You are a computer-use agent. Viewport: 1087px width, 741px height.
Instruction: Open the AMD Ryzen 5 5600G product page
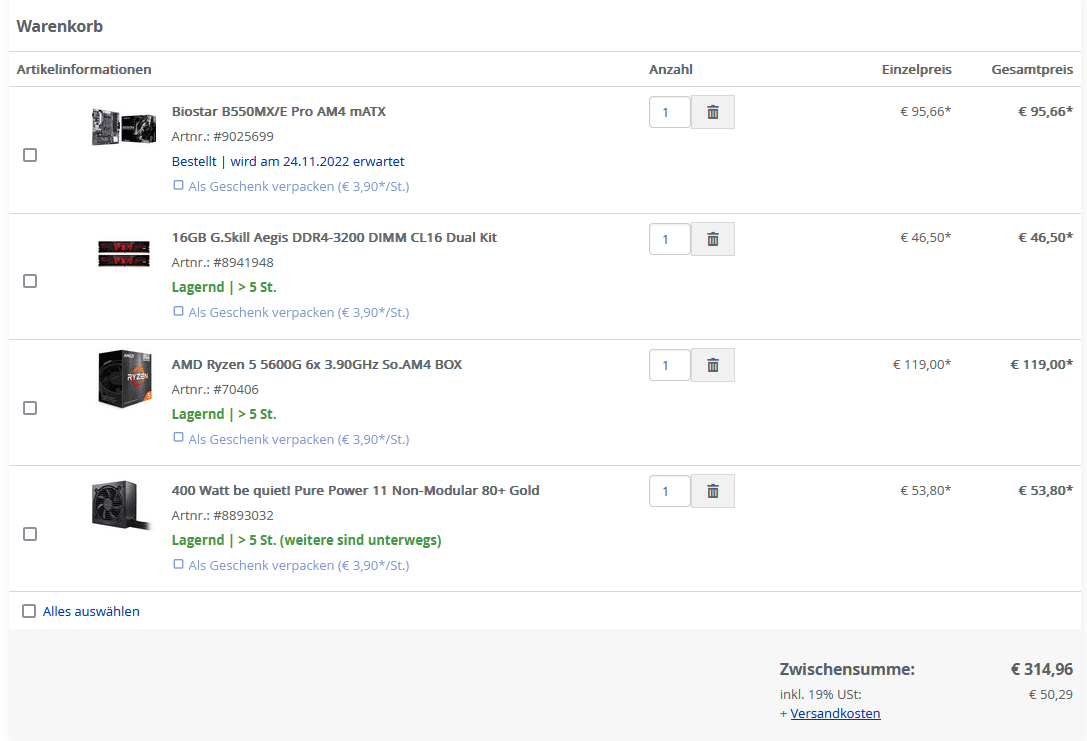pyautogui.click(x=316, y=365)
